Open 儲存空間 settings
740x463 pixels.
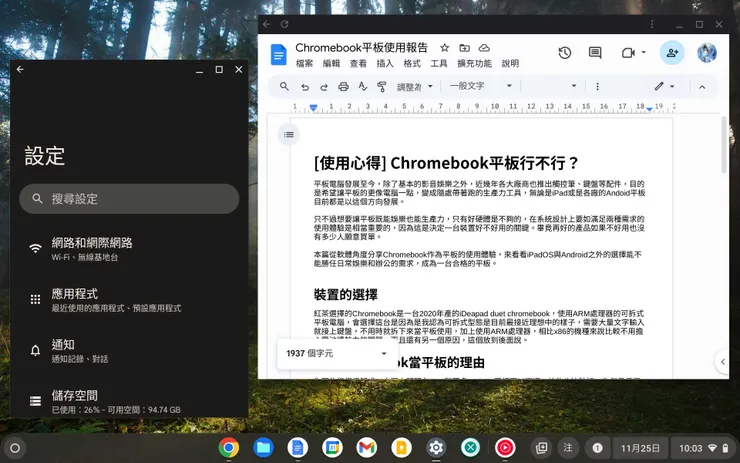point(129,402)
